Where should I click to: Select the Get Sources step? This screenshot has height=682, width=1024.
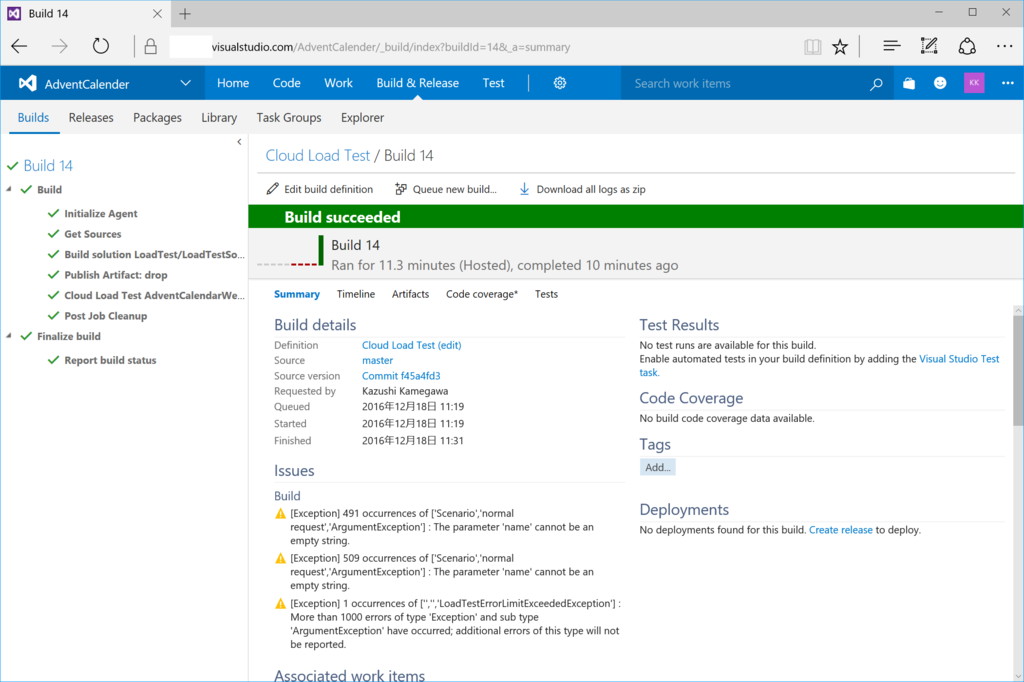click(x=93, y=234)
